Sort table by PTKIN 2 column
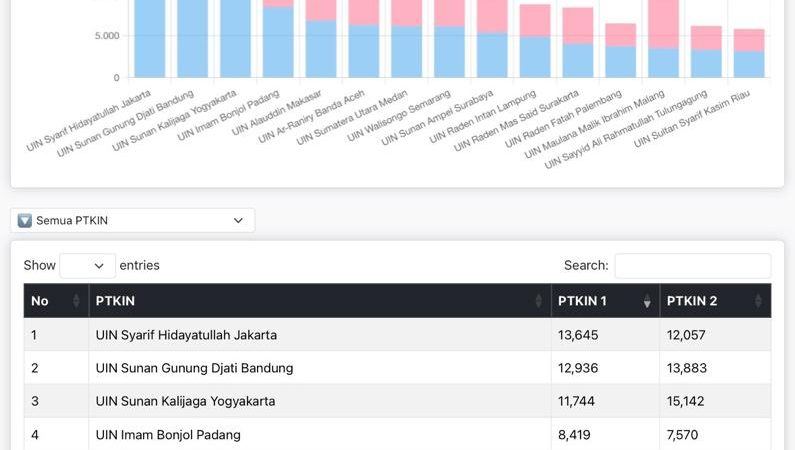 715,301
